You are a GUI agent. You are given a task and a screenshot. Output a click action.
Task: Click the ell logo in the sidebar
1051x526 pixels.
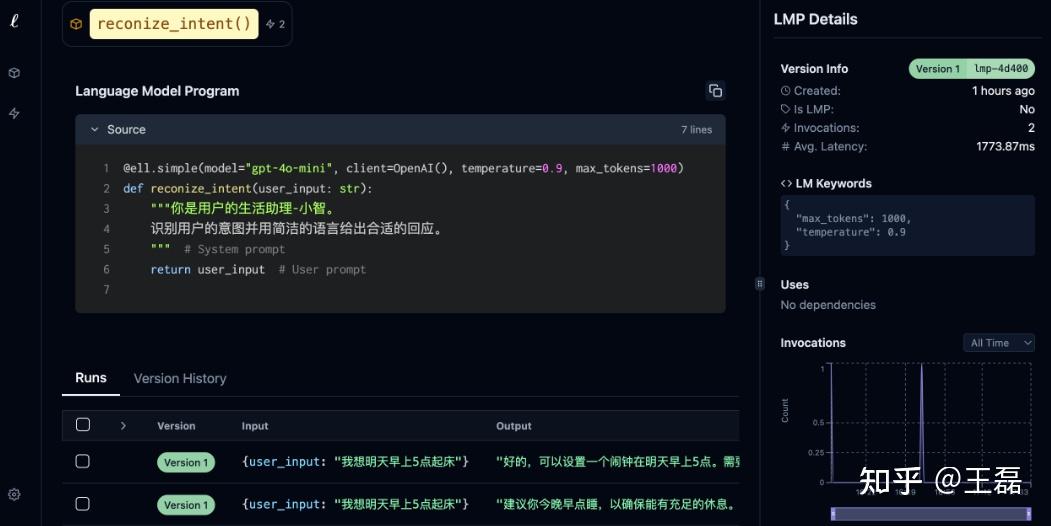pyautogui.click(x=14, y=22)
